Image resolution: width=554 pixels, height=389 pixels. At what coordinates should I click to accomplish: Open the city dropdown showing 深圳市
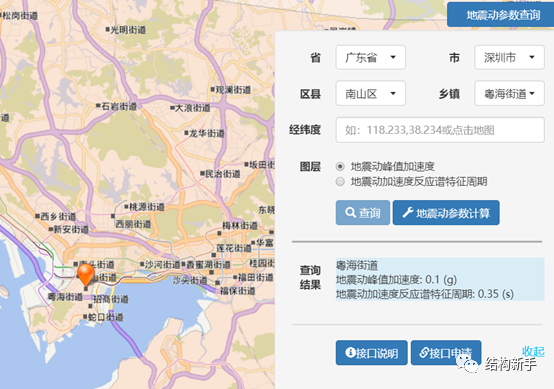click(x=509, y=57)
